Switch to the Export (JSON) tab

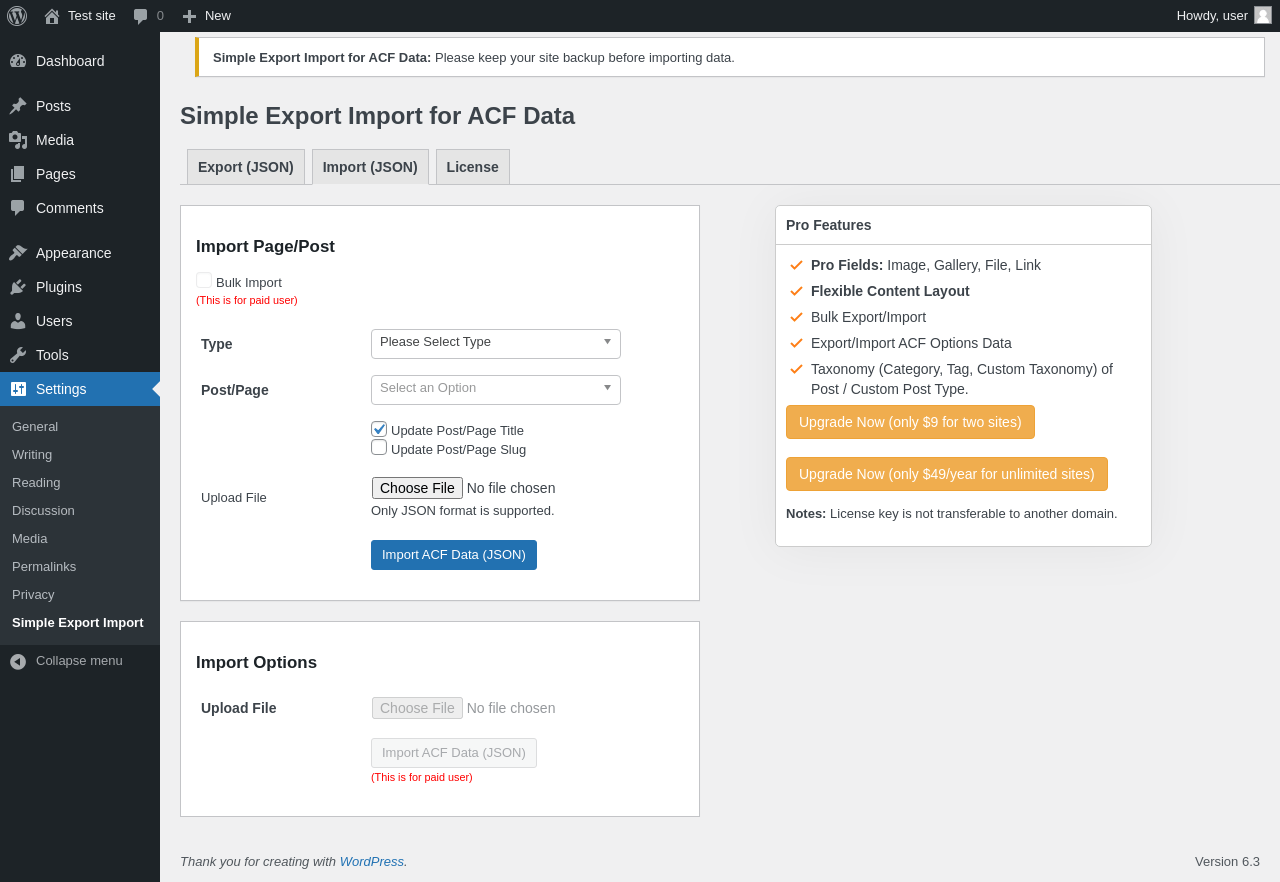click(246, 167)
